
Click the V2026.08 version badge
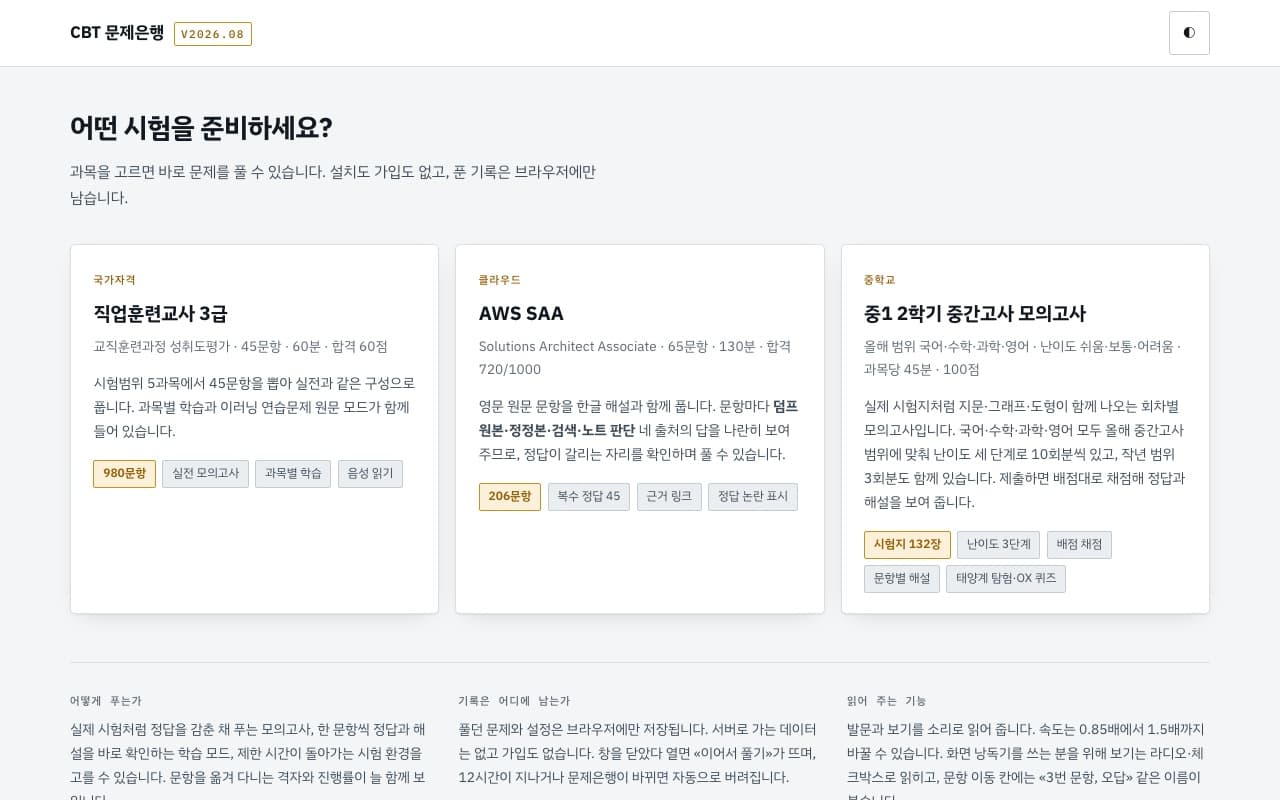coord(213,34)
